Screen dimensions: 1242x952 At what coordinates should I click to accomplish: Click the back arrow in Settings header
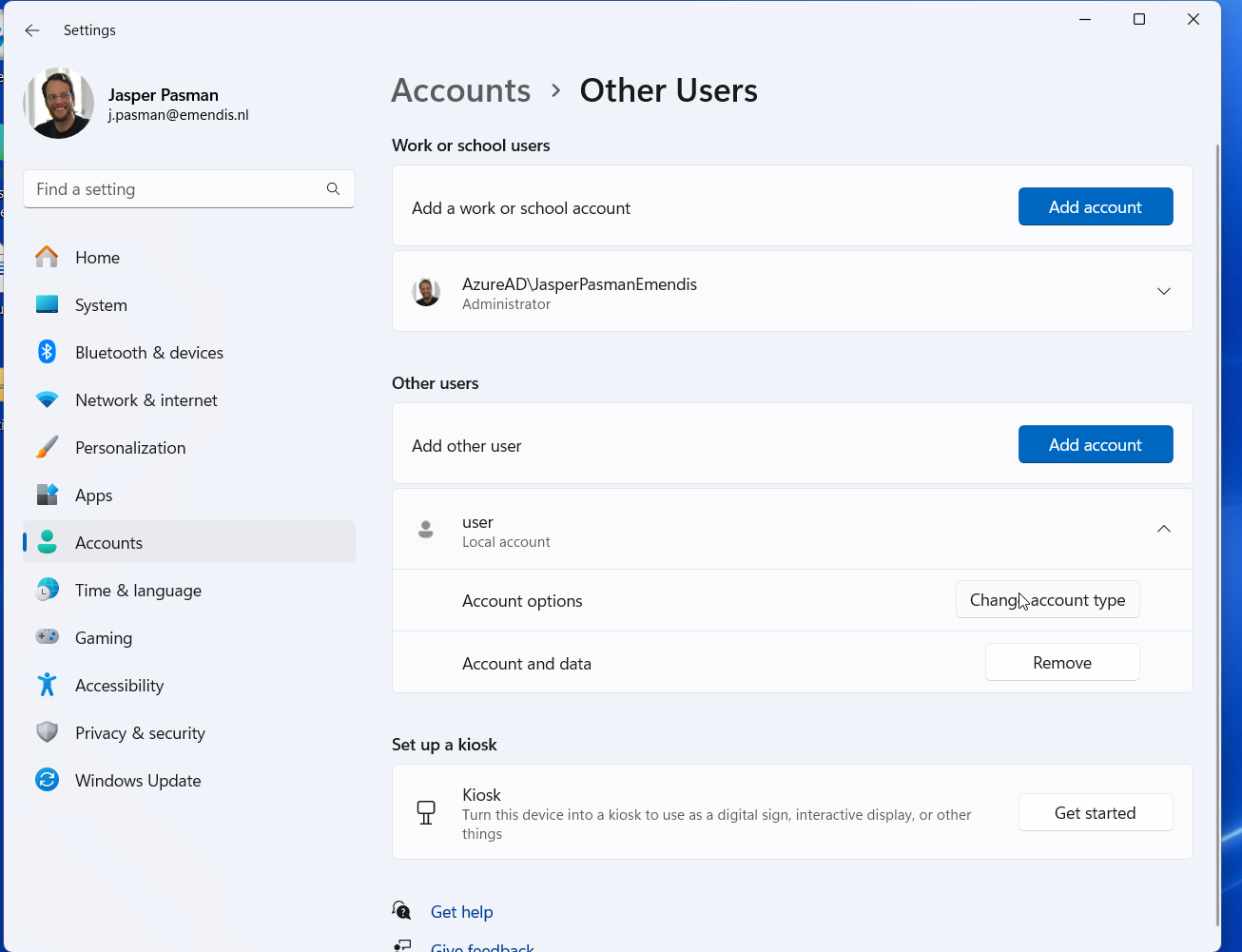pyautogui.click(x=32, y=30)
